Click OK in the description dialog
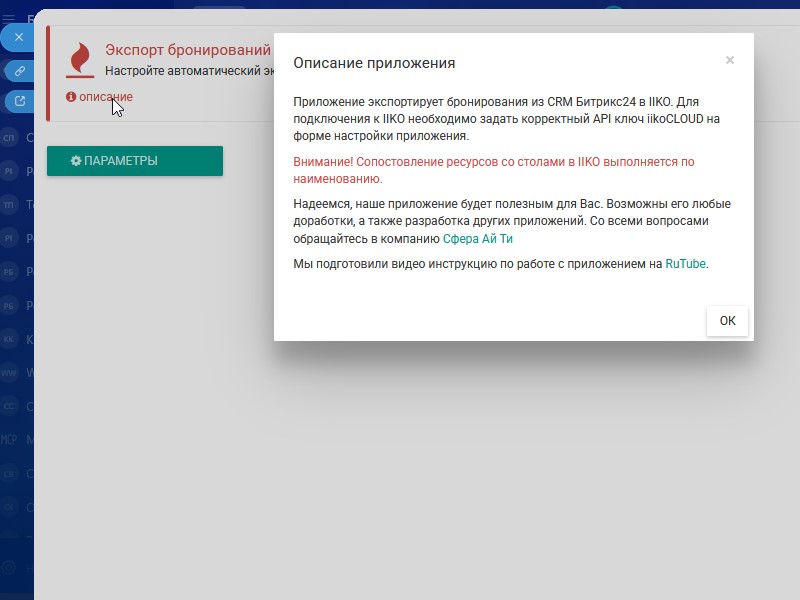800x600 pixels. coord(727,321)
